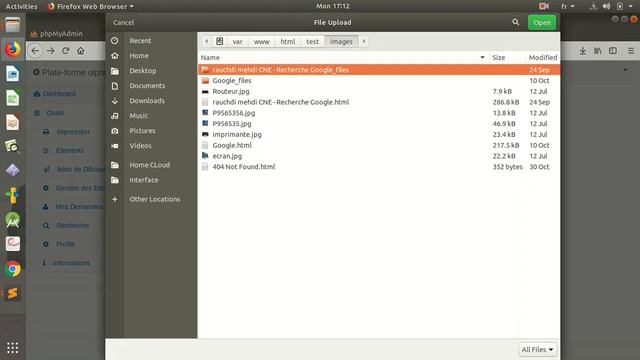Screen dimensions: 640x360
Task: Click Firefox back arrow button
Action: pyautogui.click(x=36, y=51)
